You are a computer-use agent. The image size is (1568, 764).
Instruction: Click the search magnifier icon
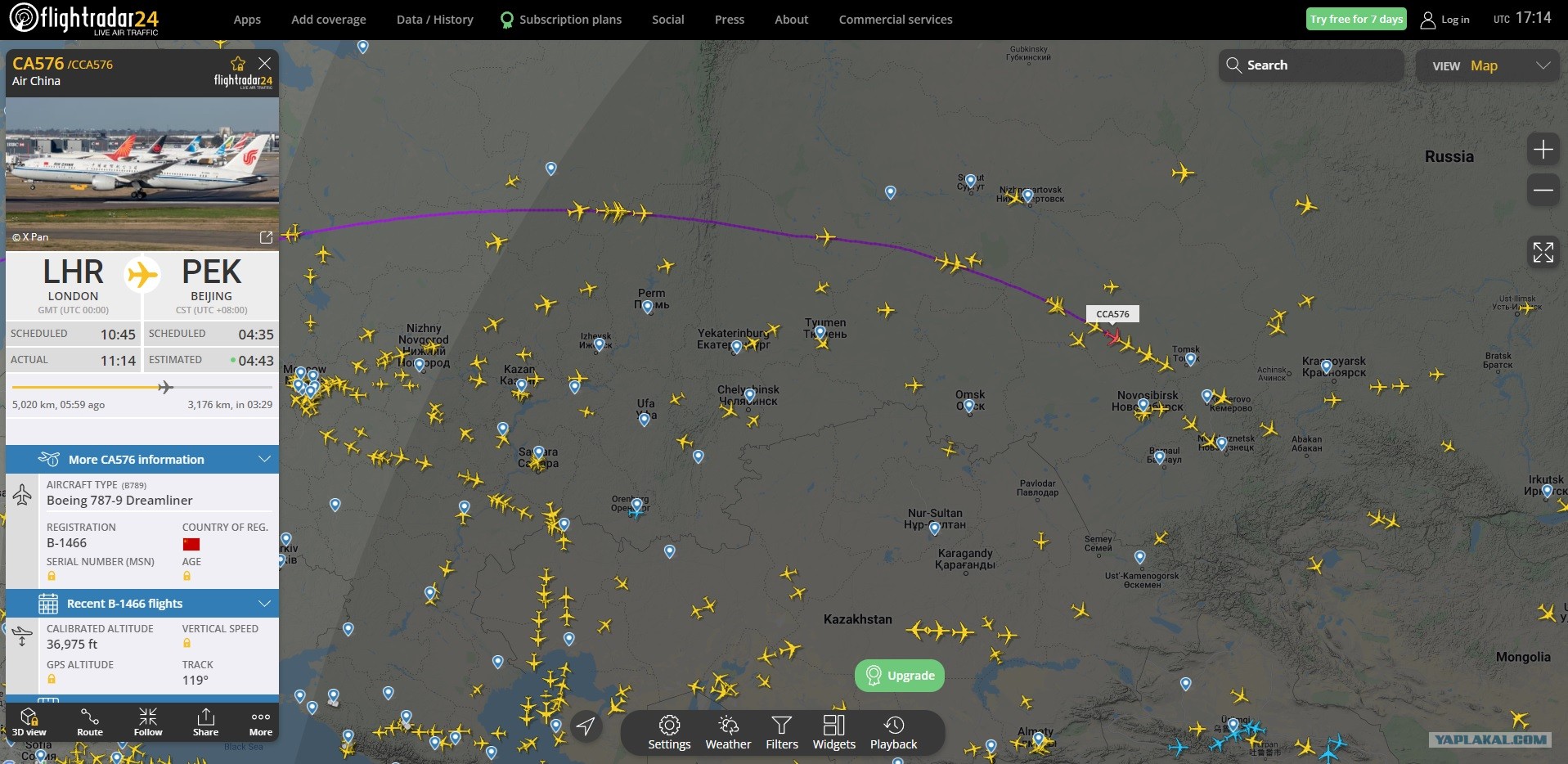pyautogui.click(x=1233, y=65)
